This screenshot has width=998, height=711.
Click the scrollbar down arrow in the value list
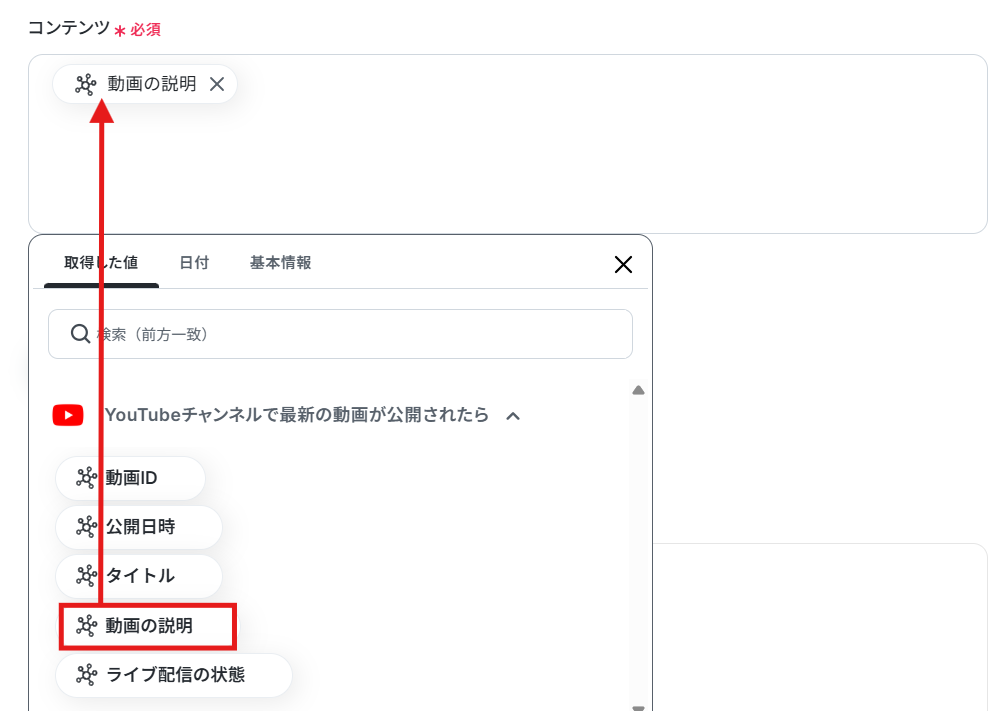[x=638, y=707]
